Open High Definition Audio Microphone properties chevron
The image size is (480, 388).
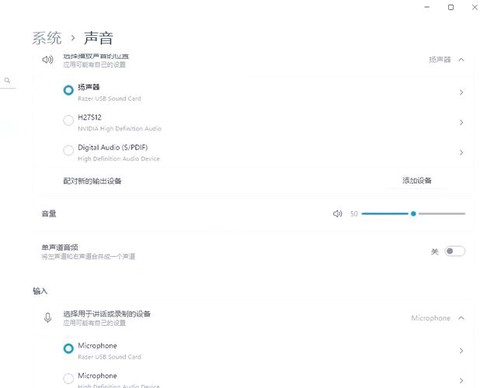[x=461, y=381]
